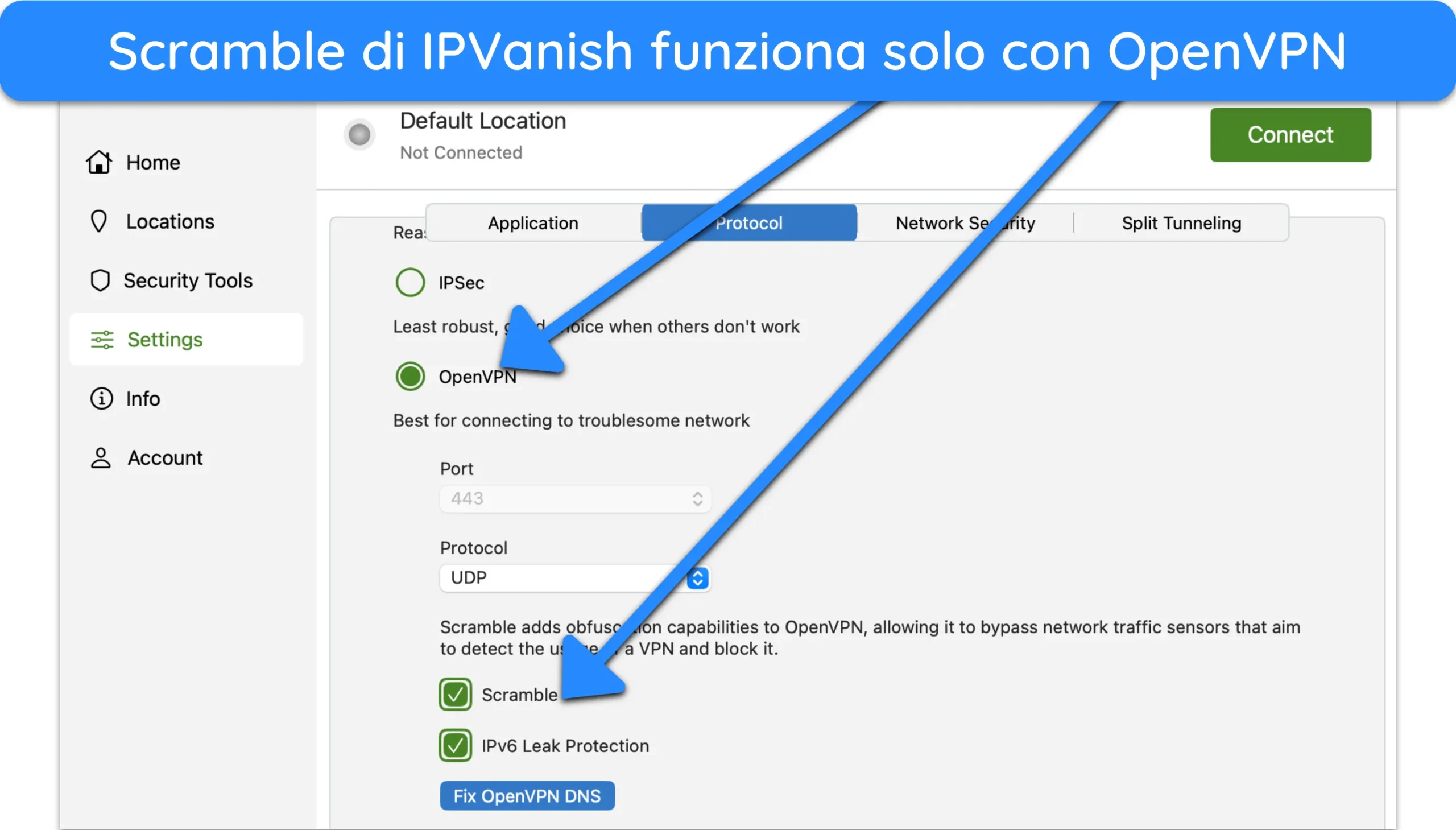Click the Account person icon
This screenshot has width=1456, height=830.
[x=101, y=458]
